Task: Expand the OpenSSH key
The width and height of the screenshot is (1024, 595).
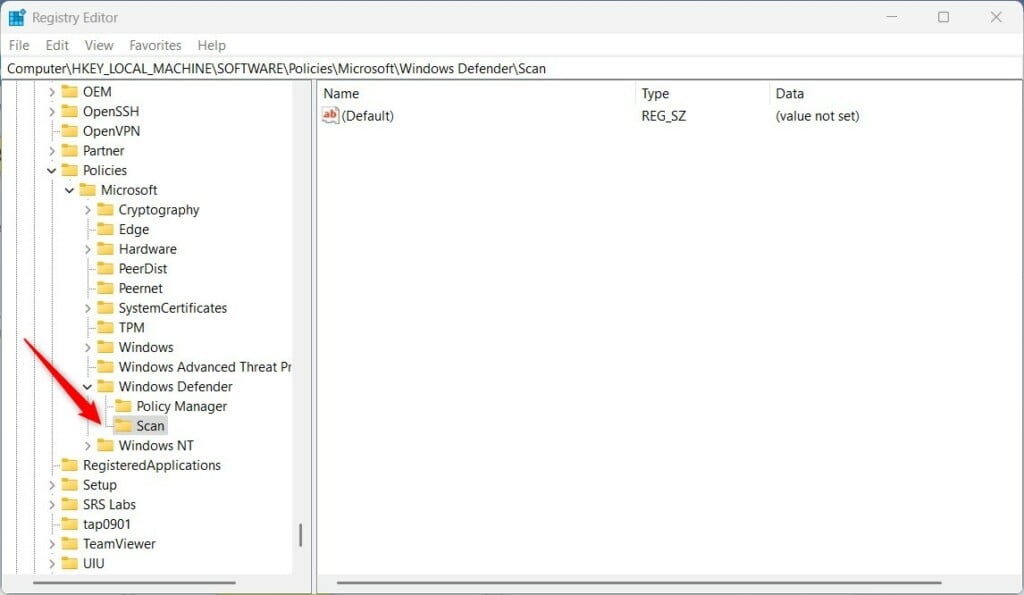Action: pos(52,112)
